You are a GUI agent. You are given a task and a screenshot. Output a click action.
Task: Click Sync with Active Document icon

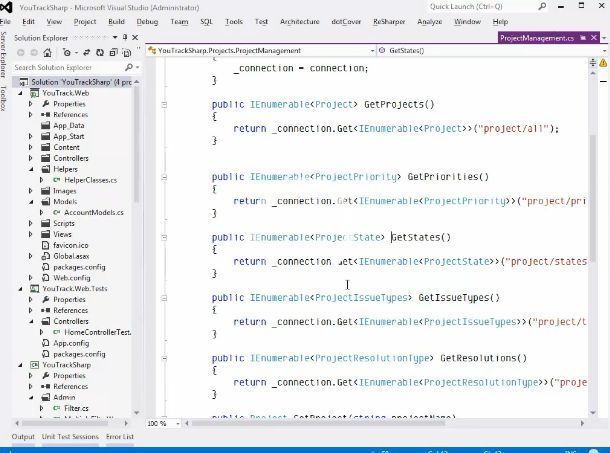[x=86, y=53]
